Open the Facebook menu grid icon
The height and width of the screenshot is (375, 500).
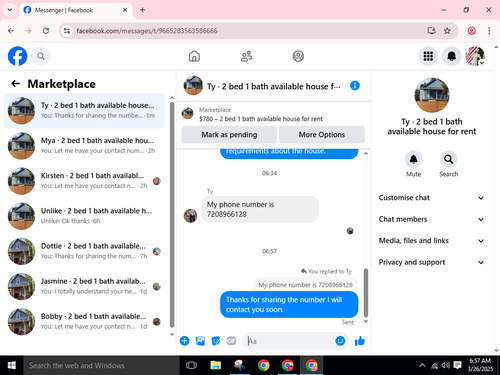428,56
